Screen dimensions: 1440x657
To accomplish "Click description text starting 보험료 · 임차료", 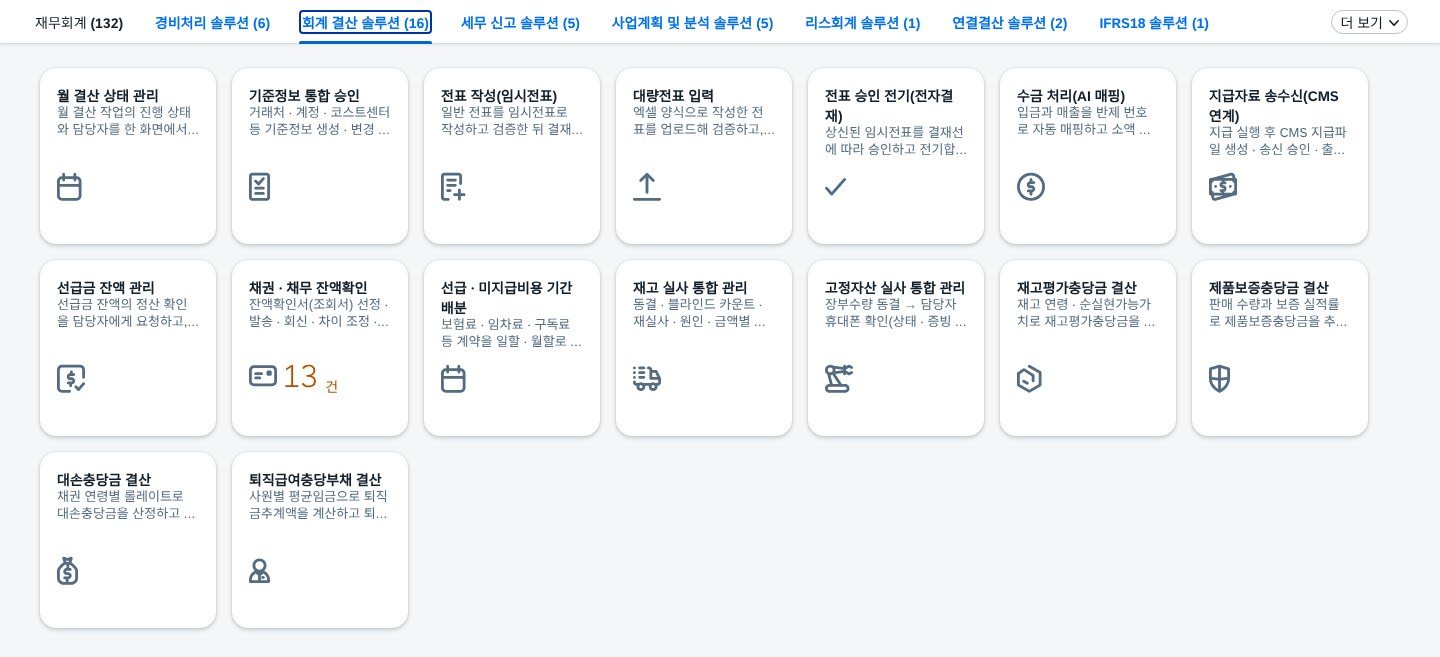I will [511, 333].
